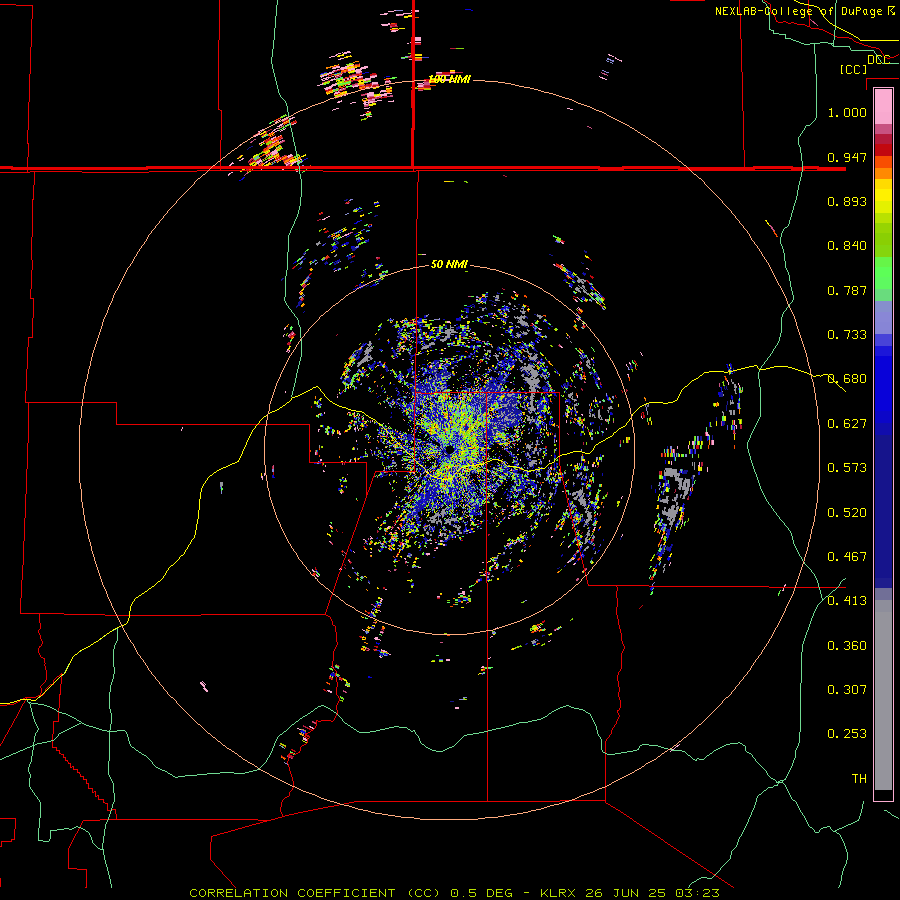Click the 0.5 DEG elevation text

(x=482, y=893)
